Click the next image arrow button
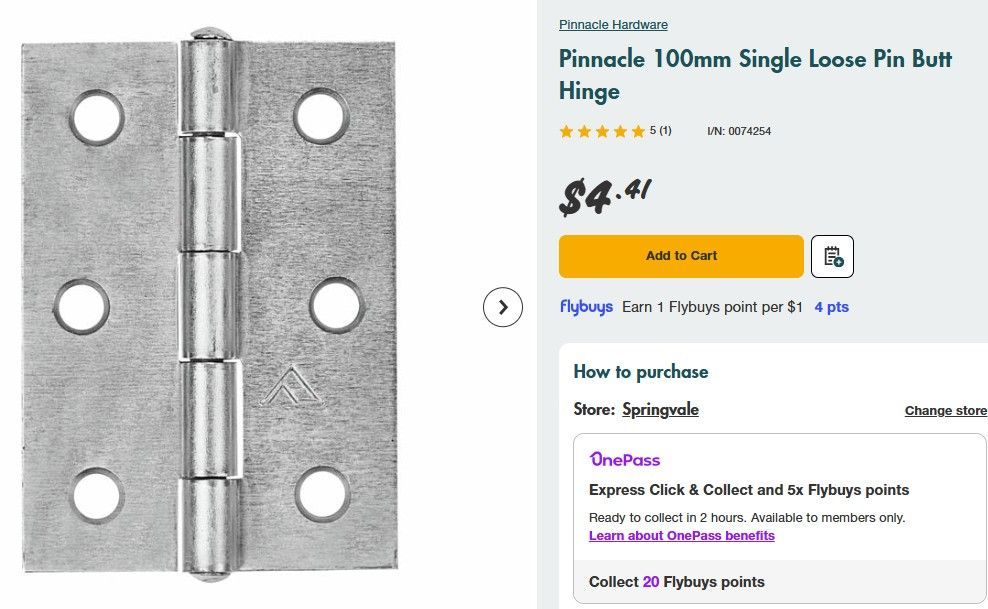The image size is (988, 609). 503,307
